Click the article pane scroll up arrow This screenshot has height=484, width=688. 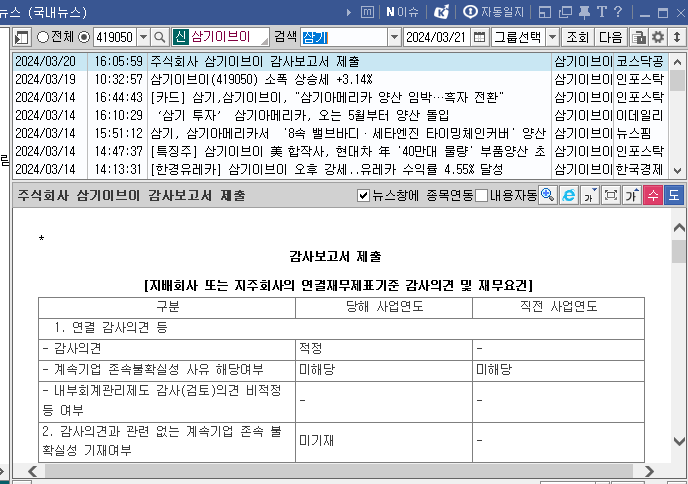tap(679, 227)
